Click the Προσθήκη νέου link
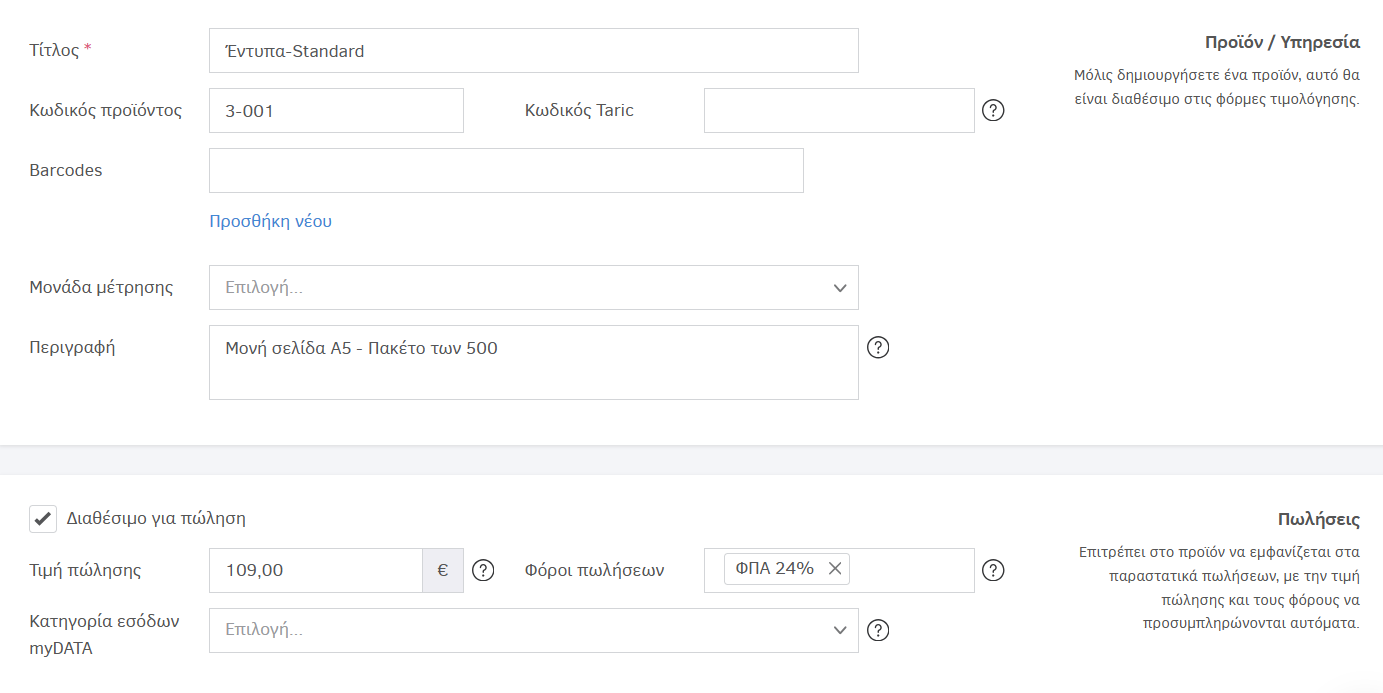 pos(270,222)
